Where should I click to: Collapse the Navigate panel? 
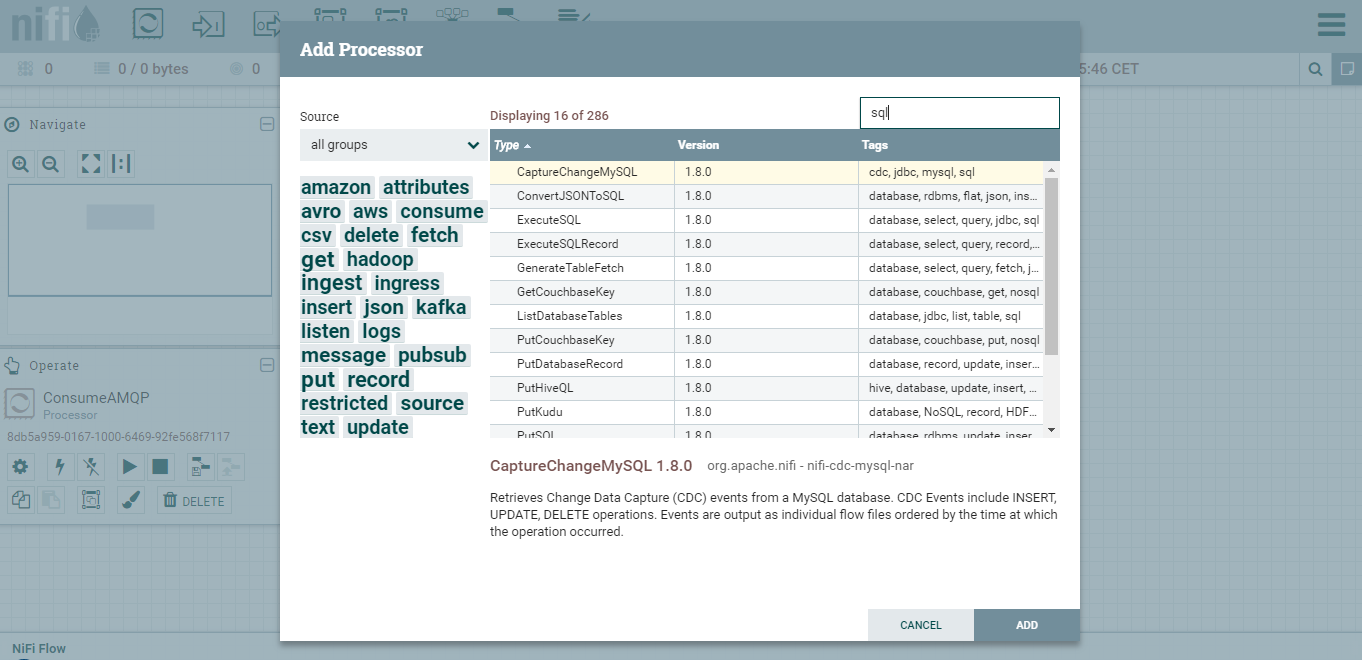[x=266, y=124]
